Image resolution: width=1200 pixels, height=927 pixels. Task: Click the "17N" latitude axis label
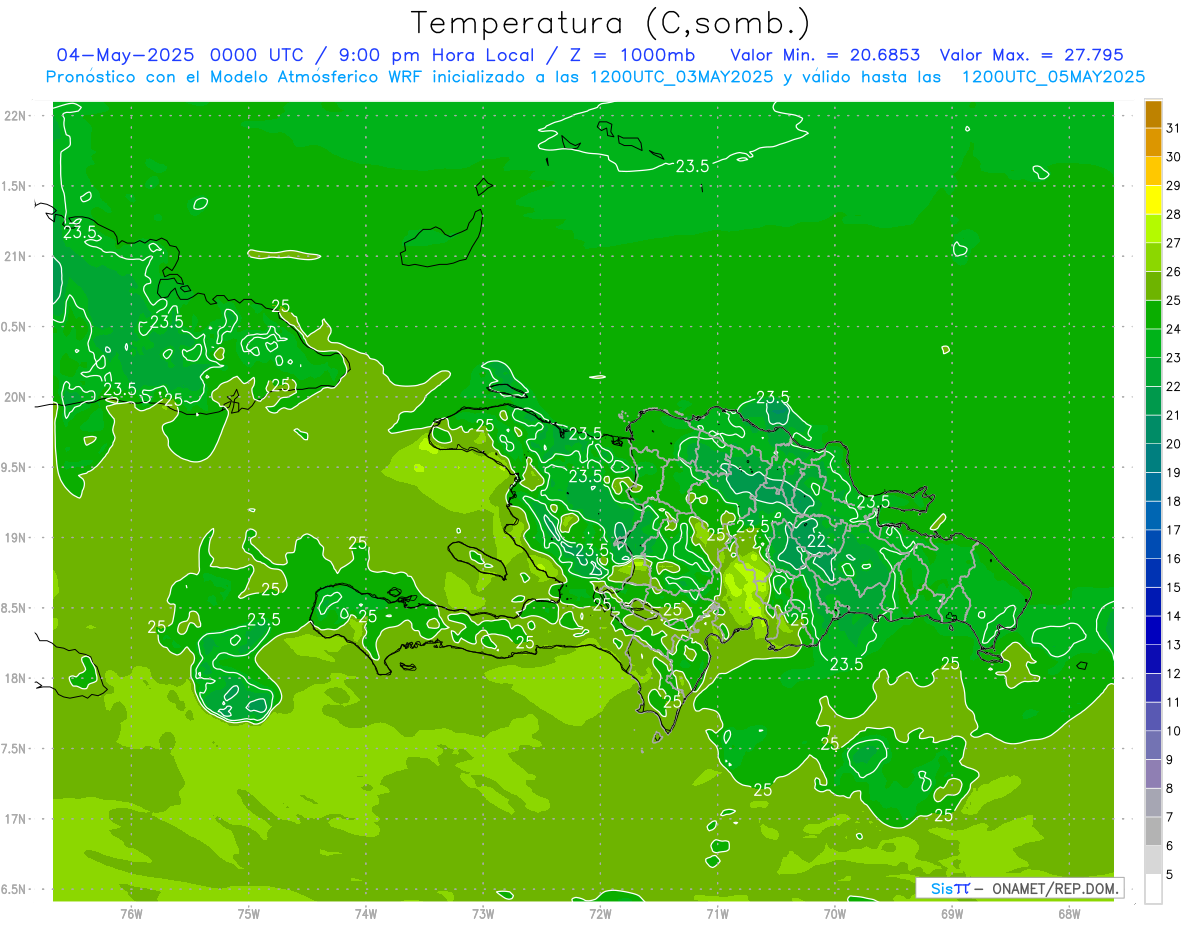point(16,820)
